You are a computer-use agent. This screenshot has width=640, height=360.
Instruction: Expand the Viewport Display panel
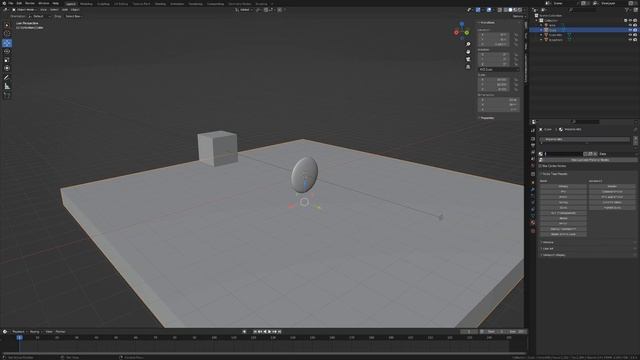point(553,255)
